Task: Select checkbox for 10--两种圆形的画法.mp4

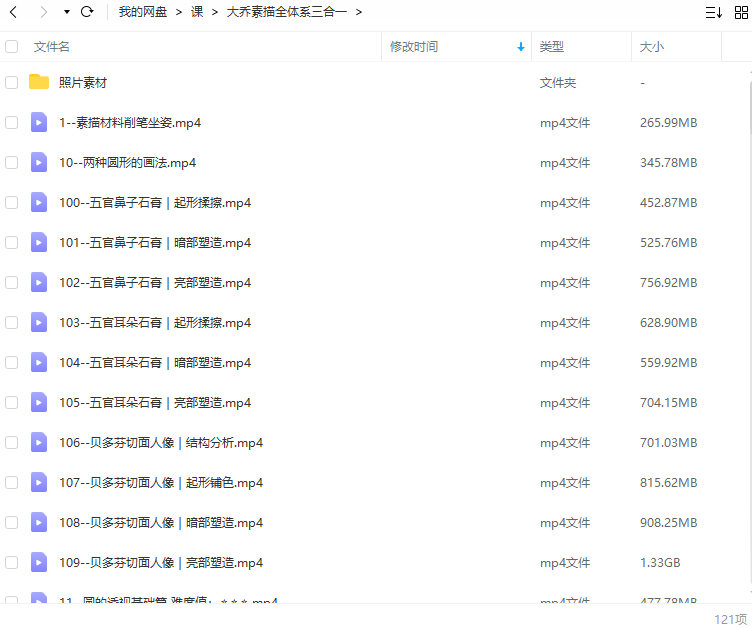Action: coord(12,162)
